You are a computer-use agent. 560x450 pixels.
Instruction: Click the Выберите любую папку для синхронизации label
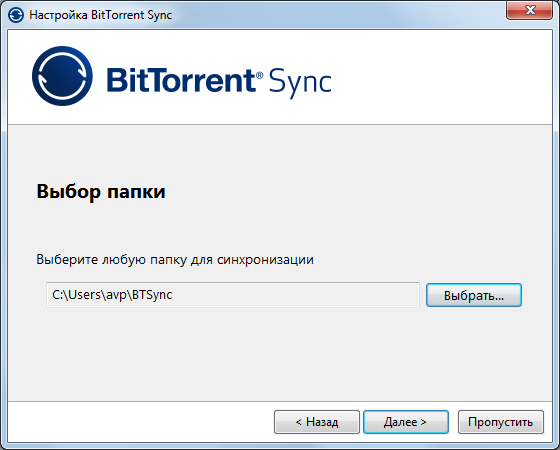175,260
